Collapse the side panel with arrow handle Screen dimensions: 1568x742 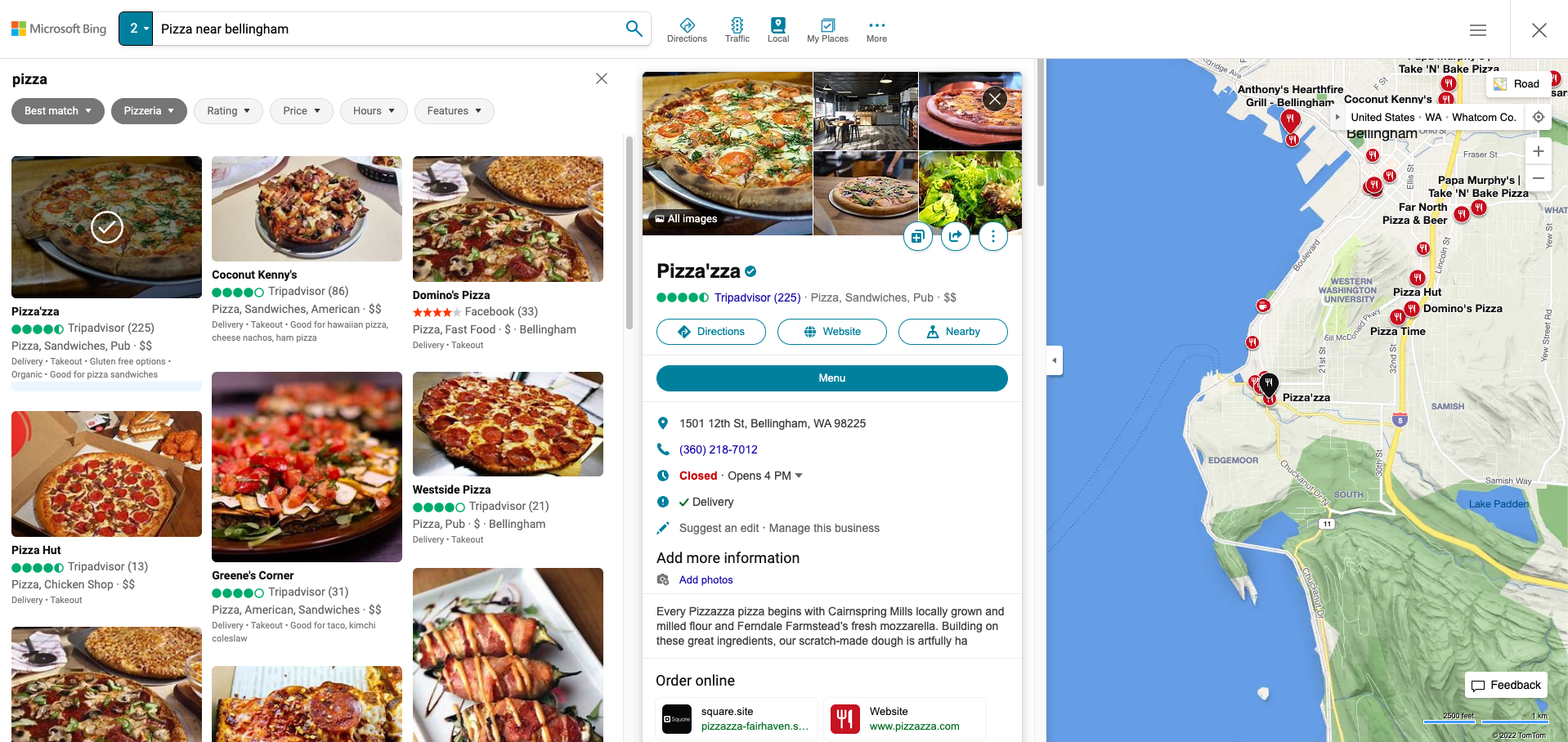point(1055,360)
